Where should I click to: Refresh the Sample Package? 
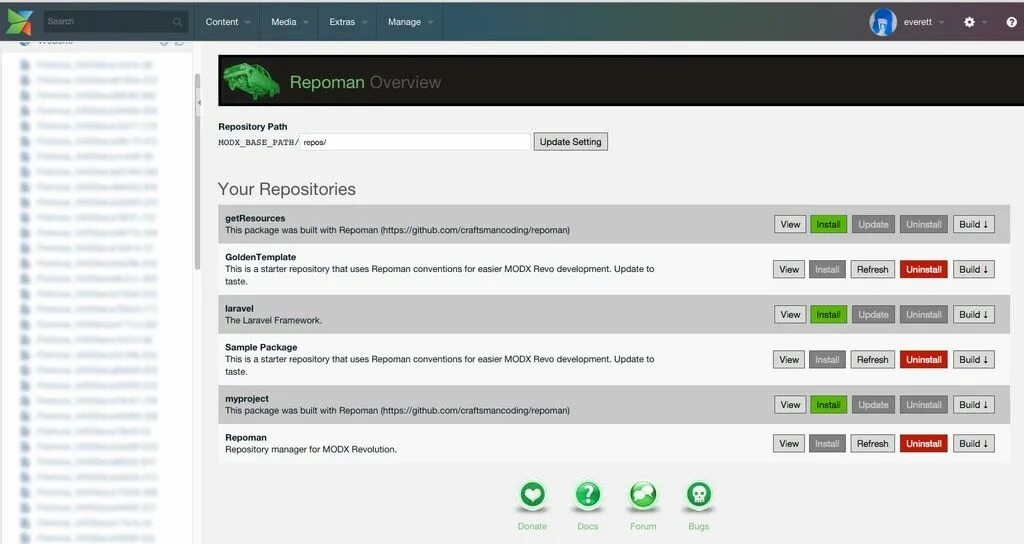coord(872,359)
